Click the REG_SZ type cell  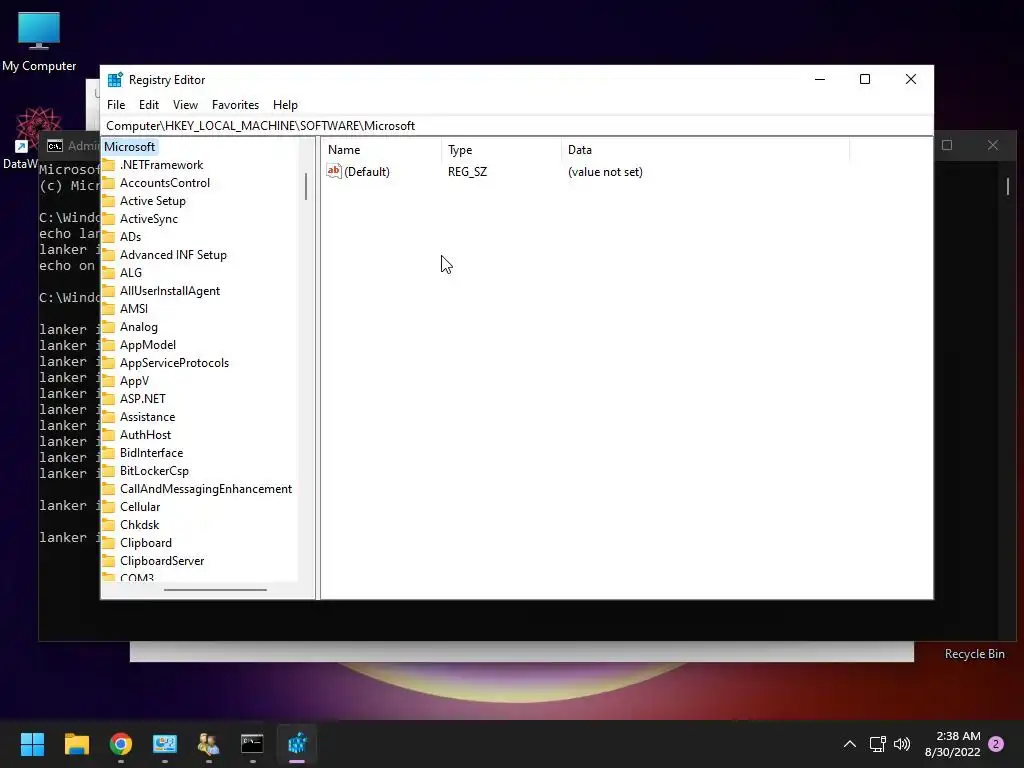467,172
